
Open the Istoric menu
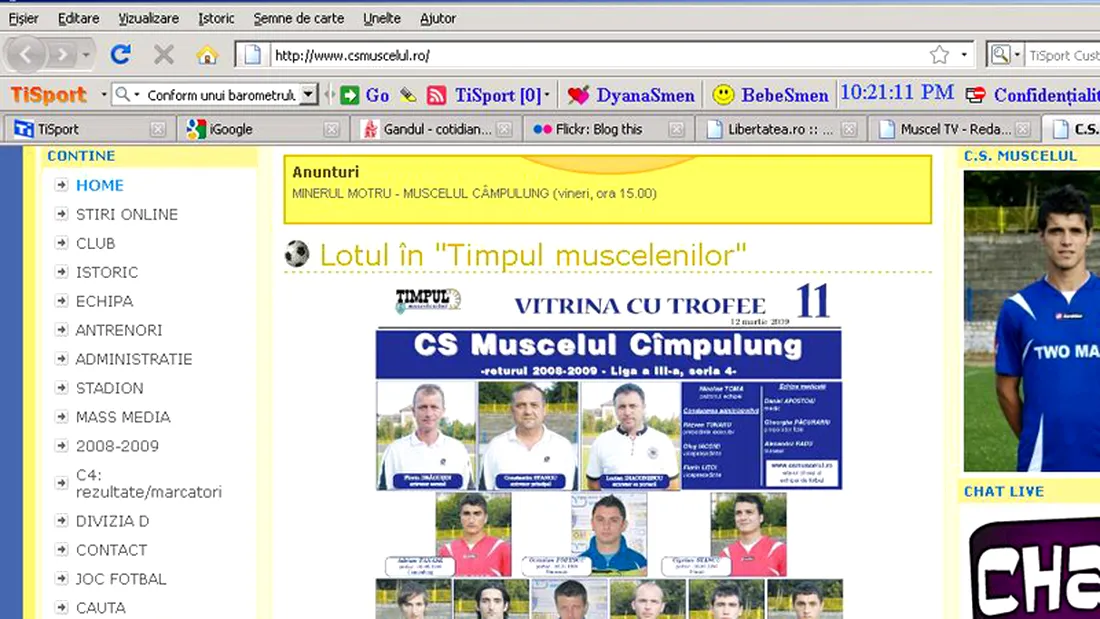coord(216,19)
